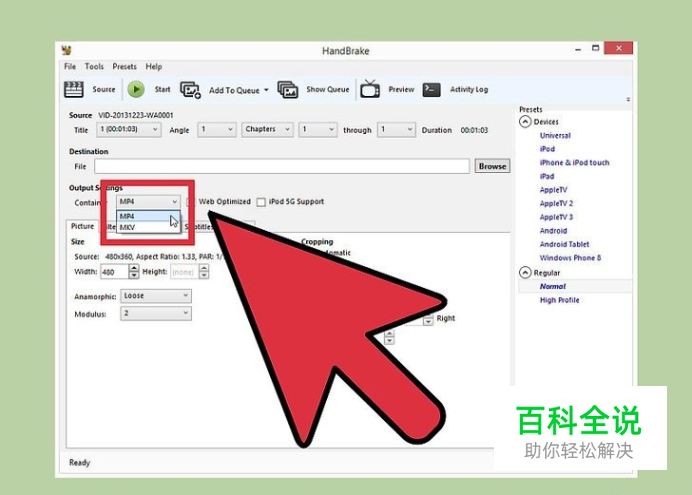Collapse the Devices preset group
This screenshot has width=692, height=495.
tap(525, 122)
